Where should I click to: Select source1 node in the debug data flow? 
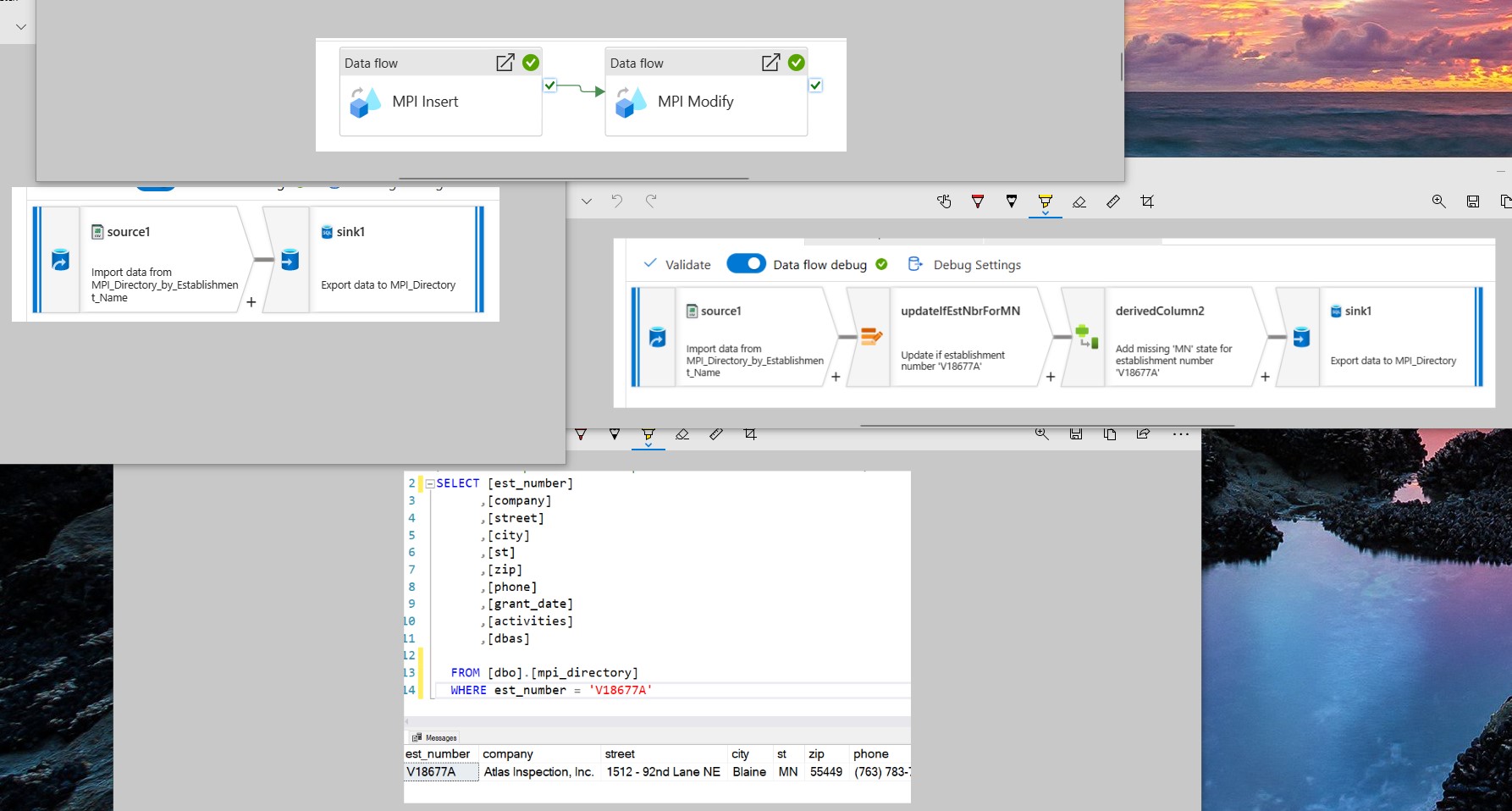(x=735, y=337)
